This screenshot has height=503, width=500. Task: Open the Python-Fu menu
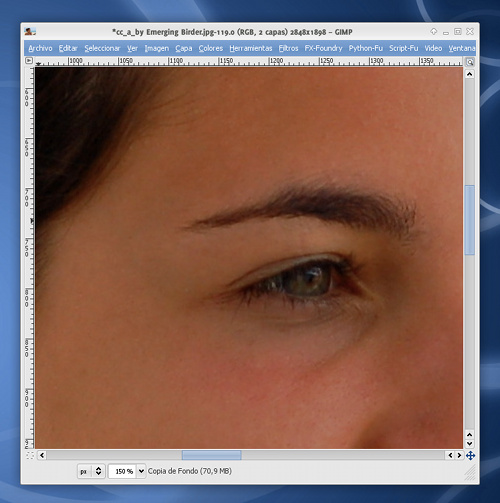(x=366, y=48)
